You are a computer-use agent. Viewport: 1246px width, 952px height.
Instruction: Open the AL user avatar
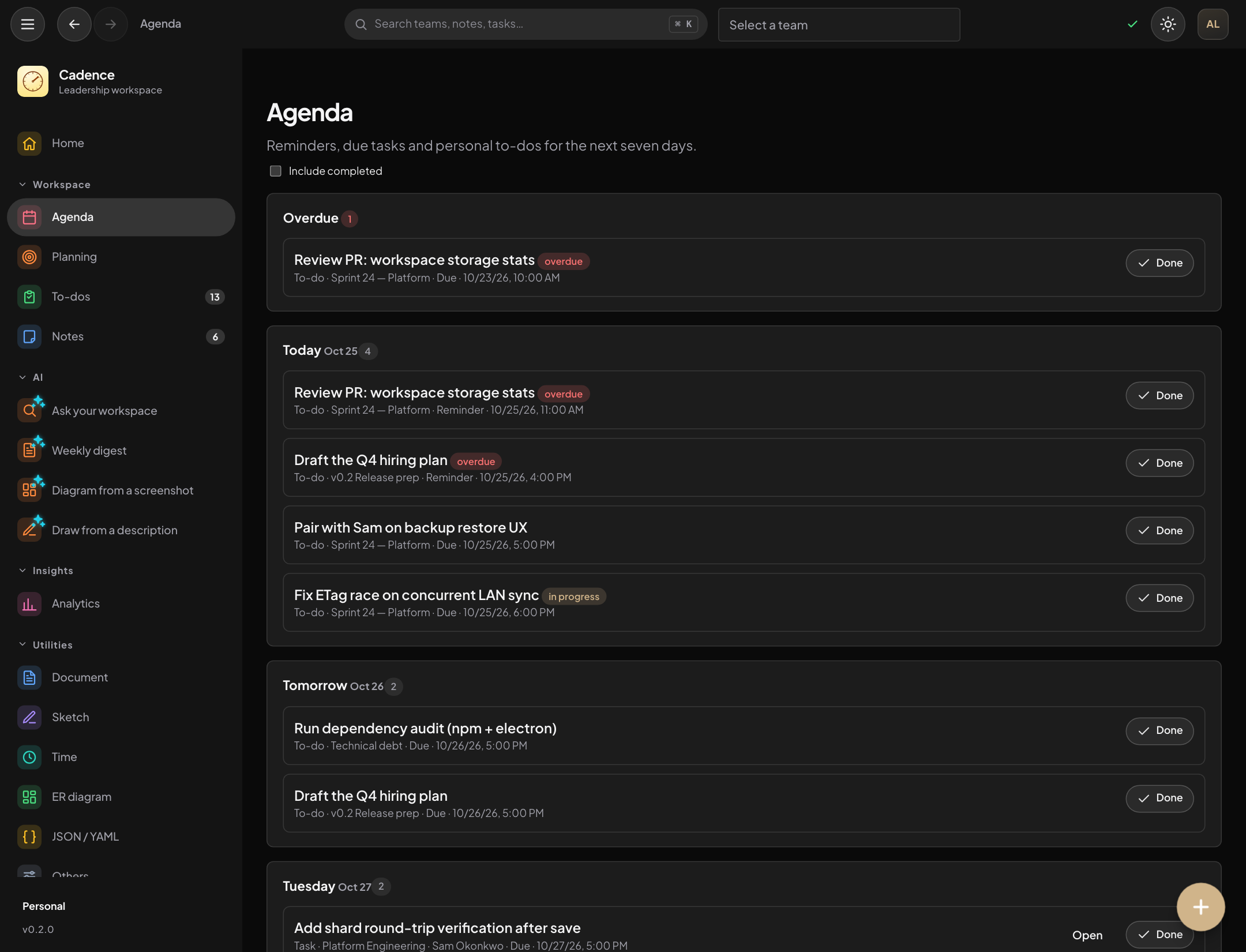[1213, 24]
